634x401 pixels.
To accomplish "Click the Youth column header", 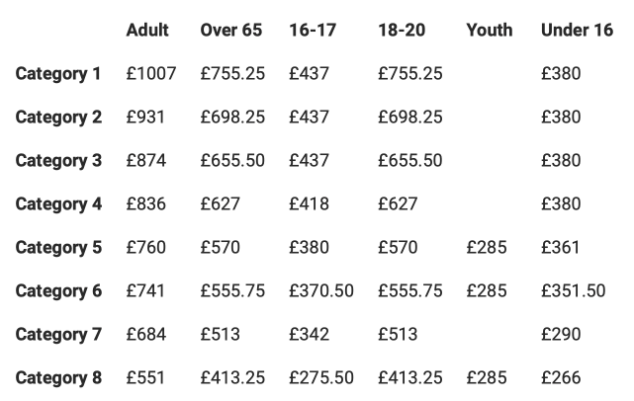I will click(x=489, y=30).
